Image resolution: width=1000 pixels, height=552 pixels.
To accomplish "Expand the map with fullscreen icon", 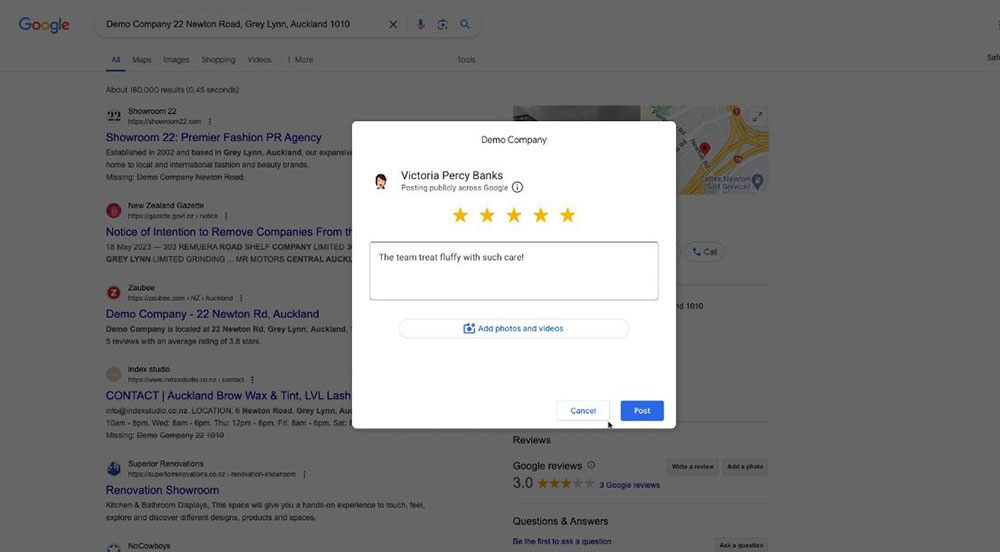I will (757, 117).
